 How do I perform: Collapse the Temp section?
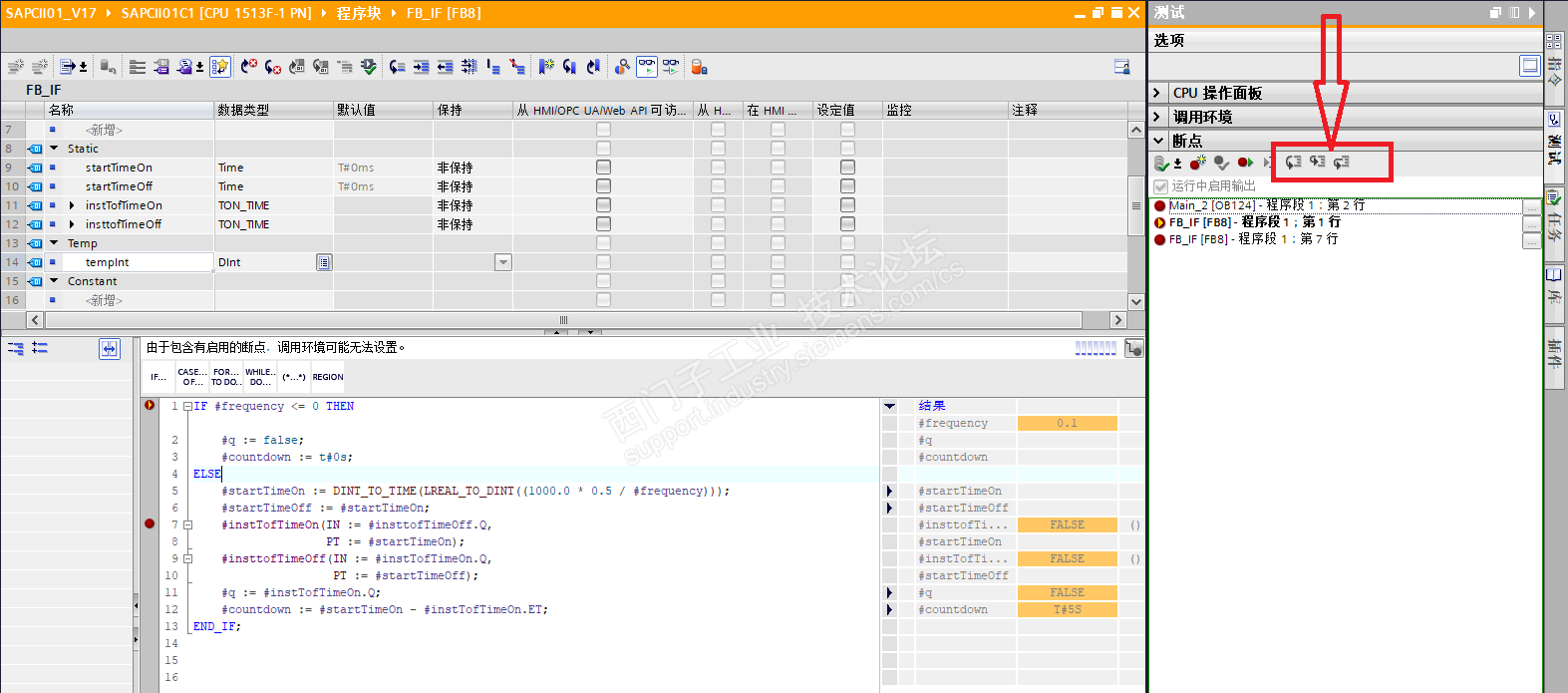tap(54, 243)
